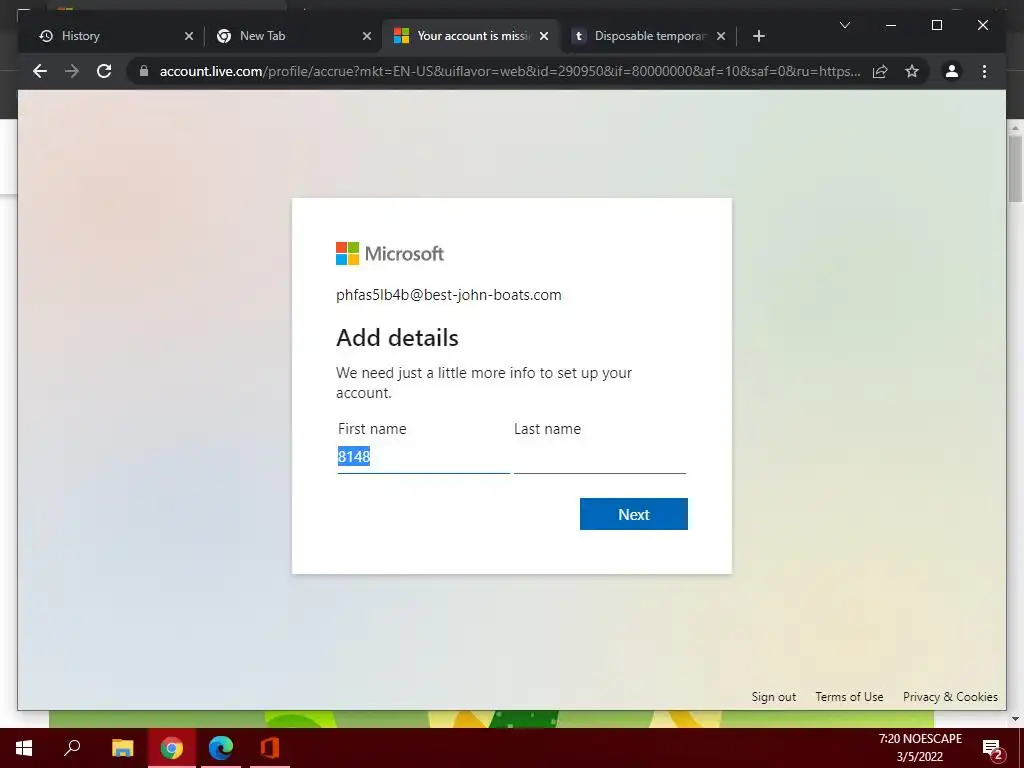Screen dimensions: 1024x768
Task: Open Microsoft Office from the taskbar
Action: [x=270, y=748]
